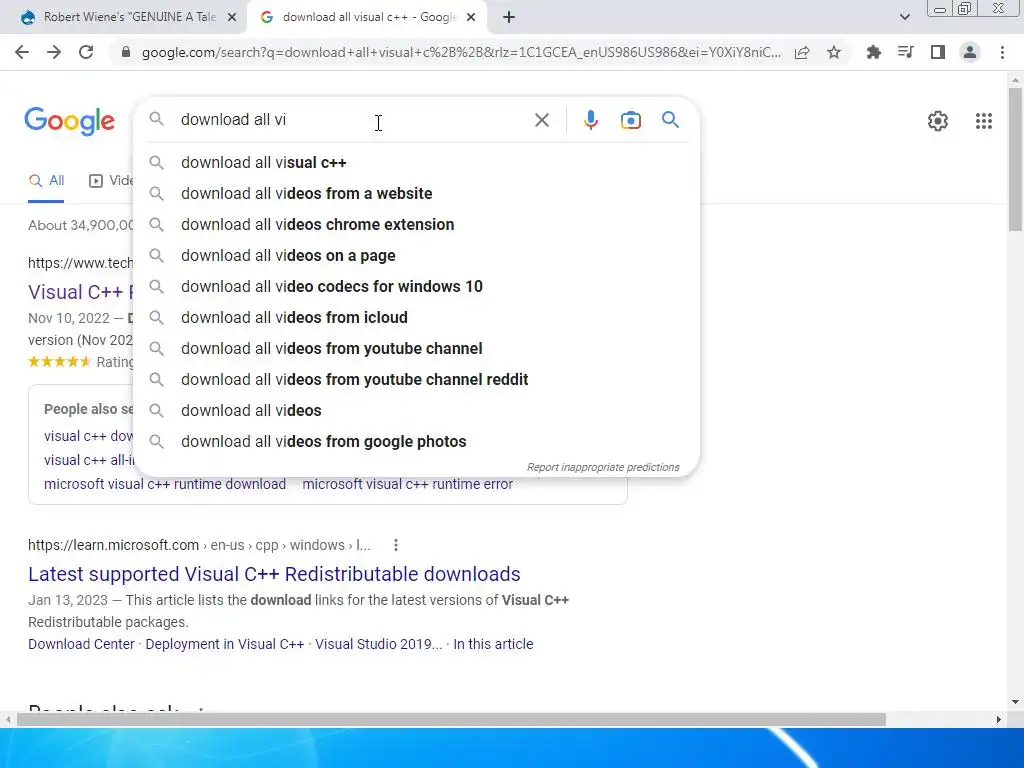Close the download all visual c++ tab
Screen dimensions: 1024x768
[x=471, y=18]
